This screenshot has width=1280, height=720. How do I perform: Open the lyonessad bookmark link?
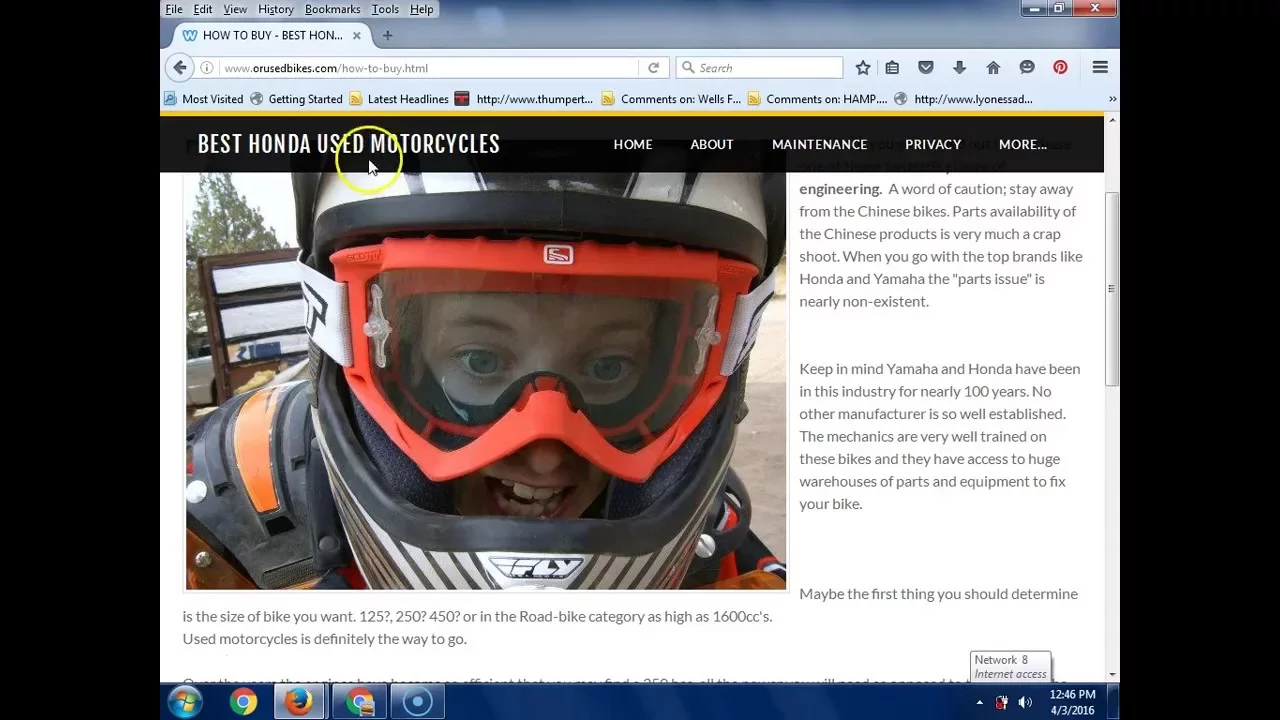tap(964, 99)
